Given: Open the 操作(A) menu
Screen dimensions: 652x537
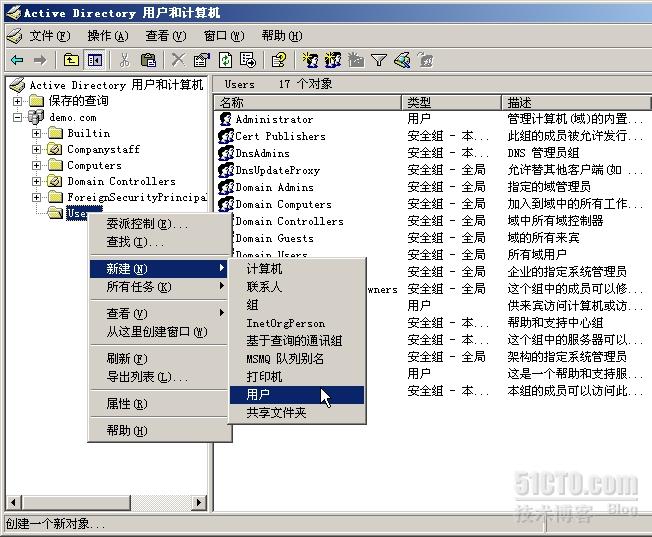Looking at the screenshot, I should [x=108, y=36].
